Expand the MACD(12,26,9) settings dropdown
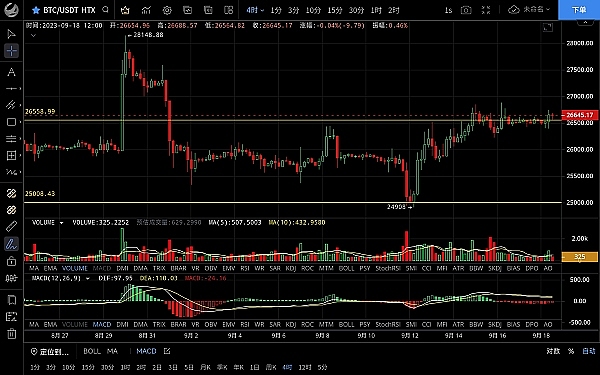Screen dimensions: 600x375 88,278
